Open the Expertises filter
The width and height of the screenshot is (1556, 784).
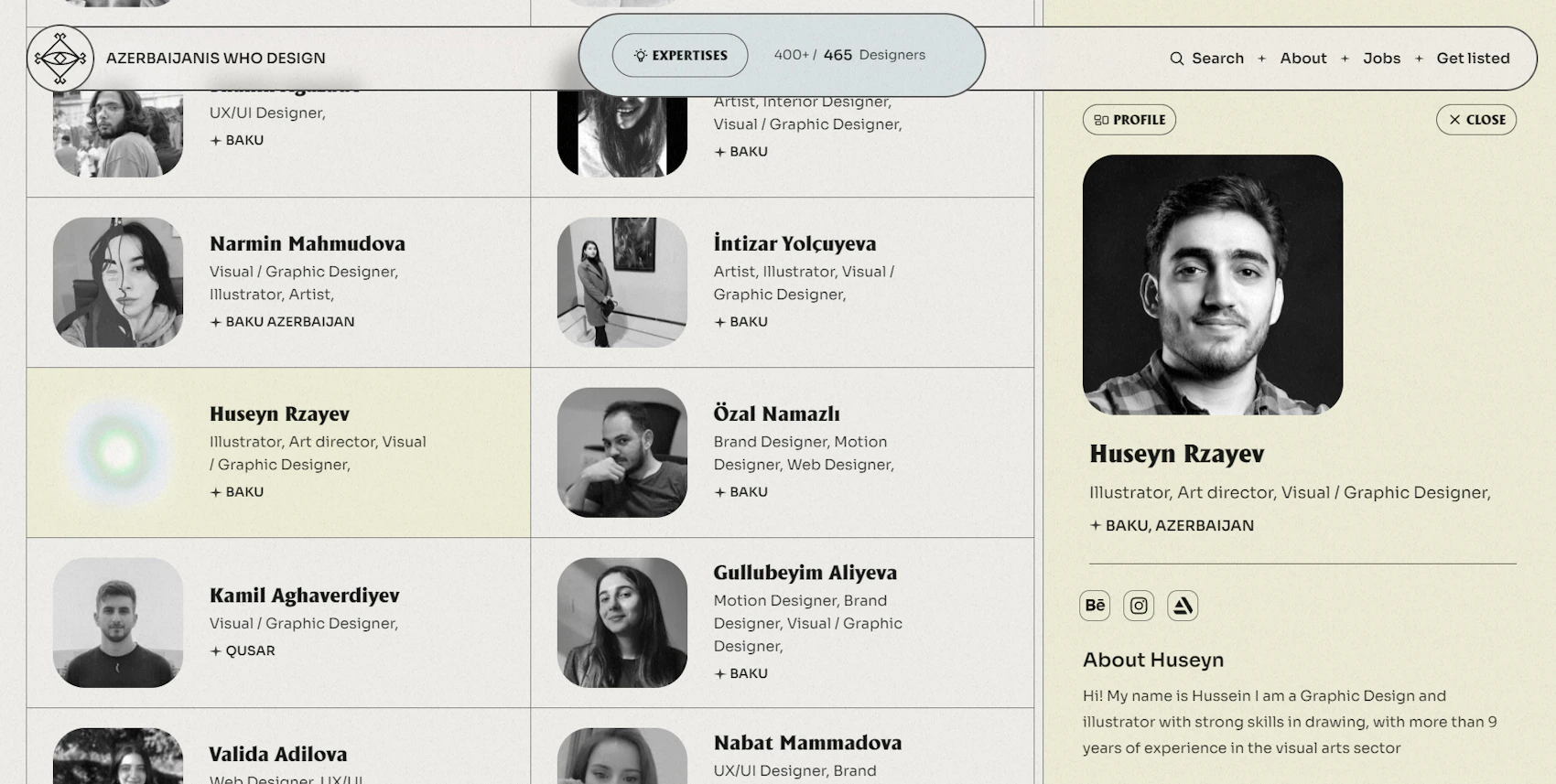tap(680, 55)
